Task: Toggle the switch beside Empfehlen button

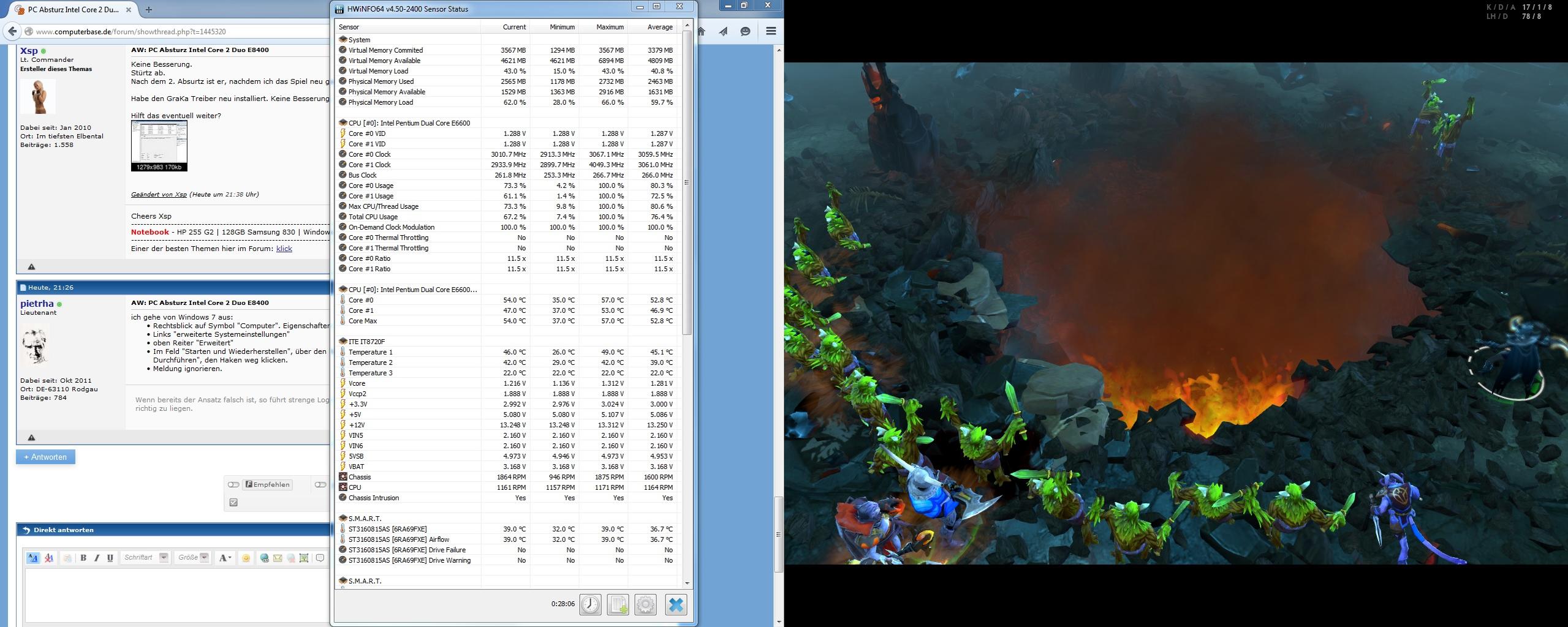Action: (233, 484)
